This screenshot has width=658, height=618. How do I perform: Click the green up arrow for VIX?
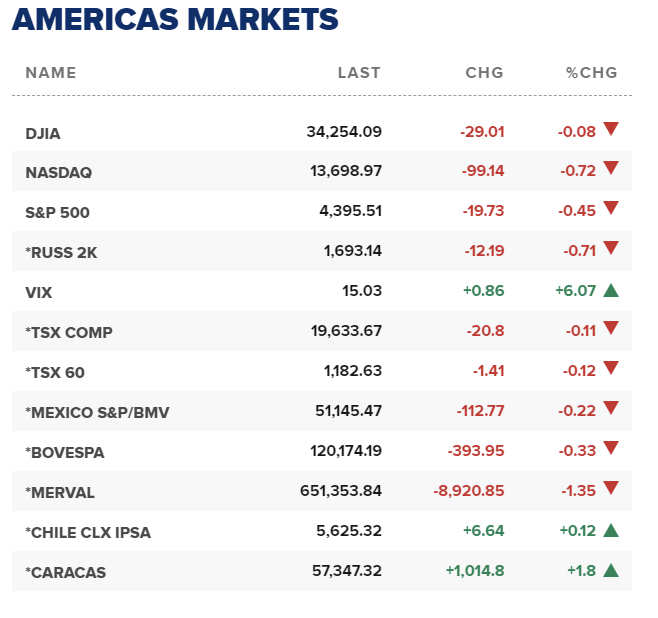click(x=611, y=290)
